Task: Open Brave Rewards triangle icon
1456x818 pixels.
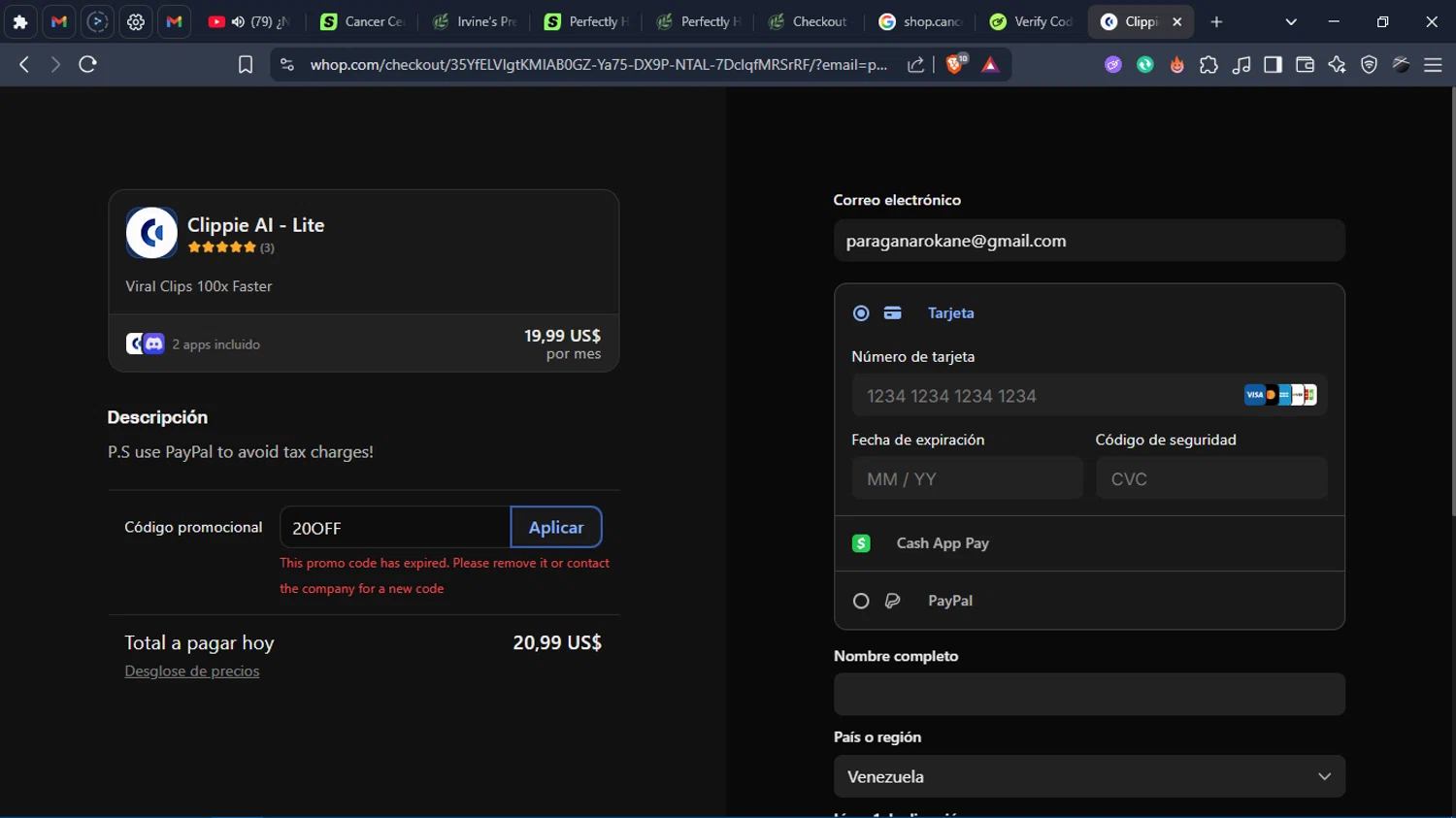Action: (990, 65)
